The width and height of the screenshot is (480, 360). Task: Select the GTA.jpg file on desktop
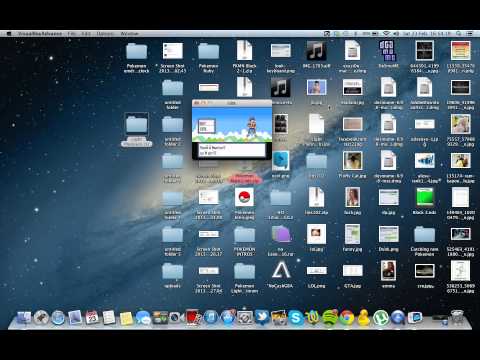pos(352,276)
